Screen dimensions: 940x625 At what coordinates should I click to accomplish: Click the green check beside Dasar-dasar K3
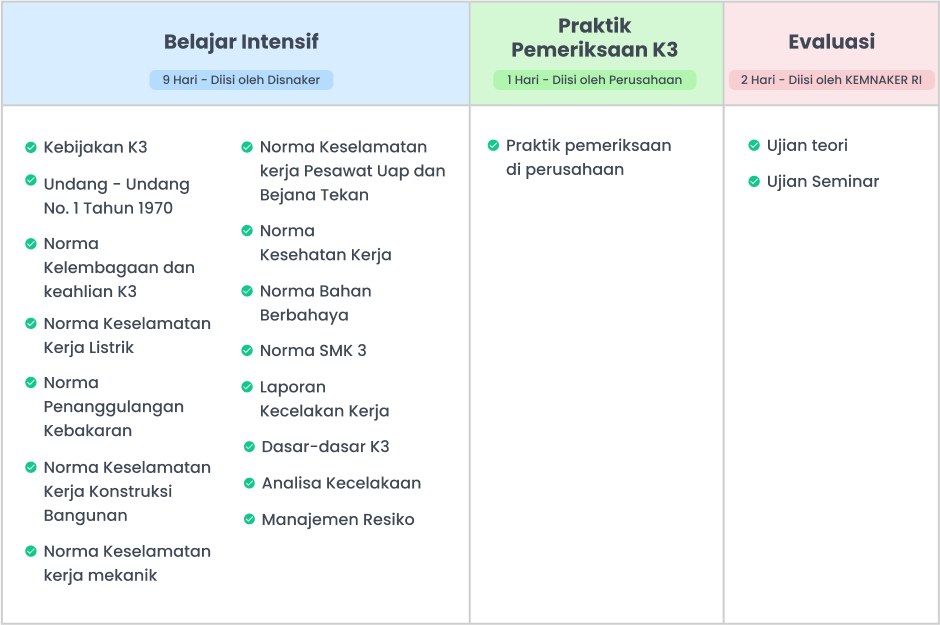[250, 447]
